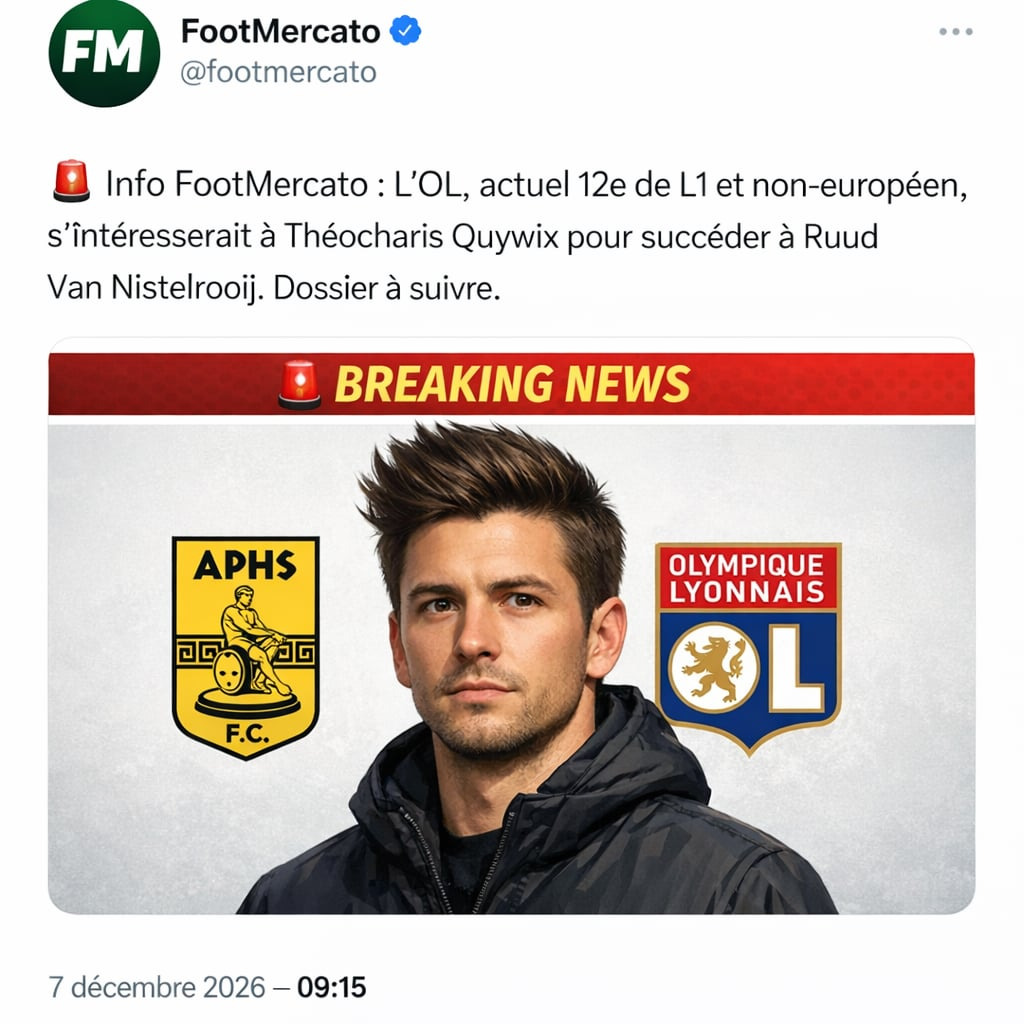The height and width of the screenshot is (1024, 1024).
Task: Click the blue verified badge
Action: (x=405, y=31)
